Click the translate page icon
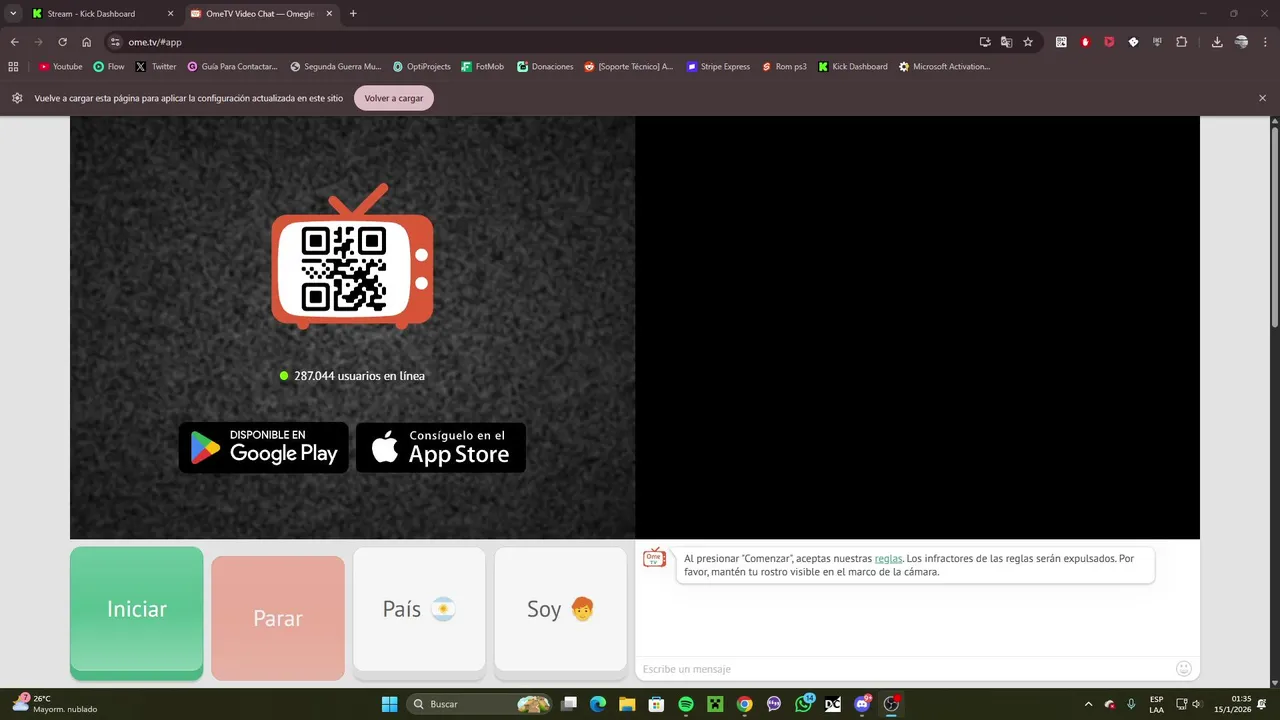The height and width of the screenshot is (720, 1280). [1007, 42]
